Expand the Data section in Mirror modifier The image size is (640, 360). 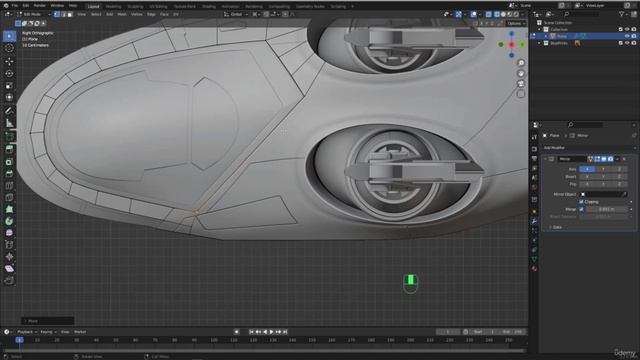point(556,227)
